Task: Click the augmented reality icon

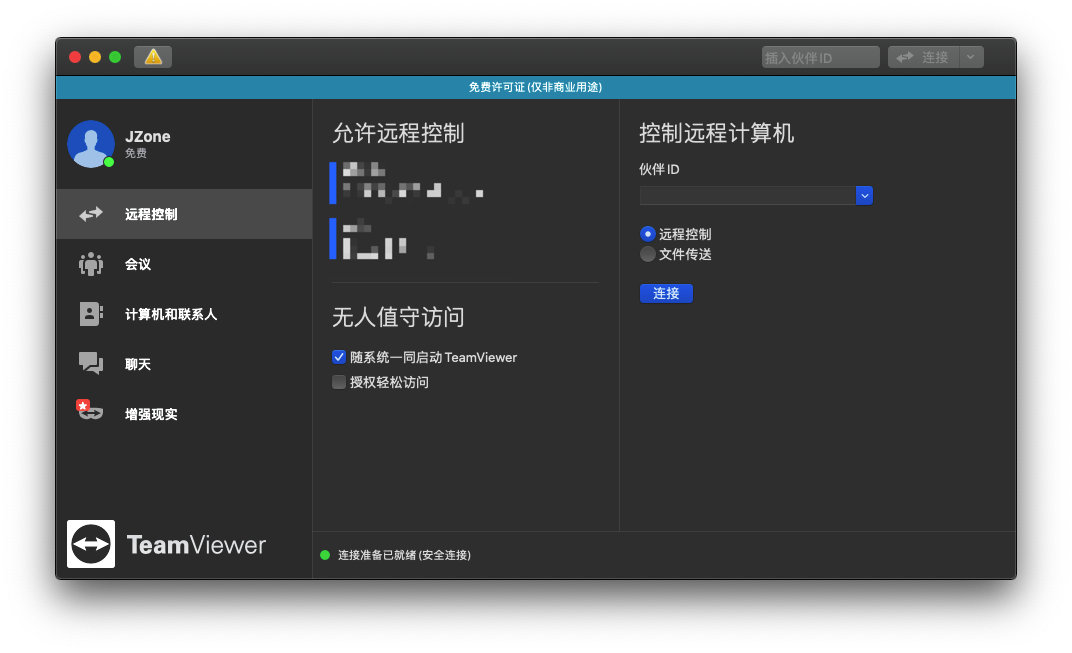Action: pyautogui.click(x=90, y=410)
